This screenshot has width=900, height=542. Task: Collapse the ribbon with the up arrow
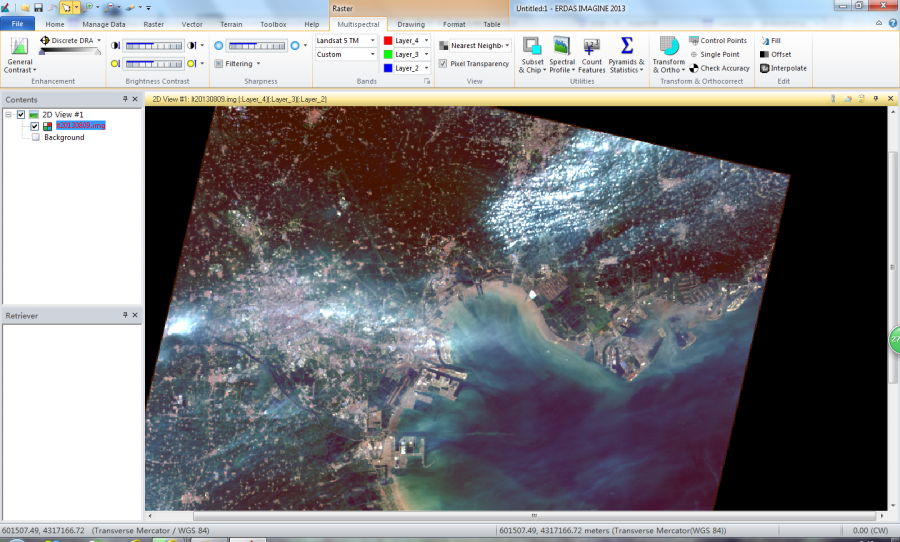(x=879, y=24)
